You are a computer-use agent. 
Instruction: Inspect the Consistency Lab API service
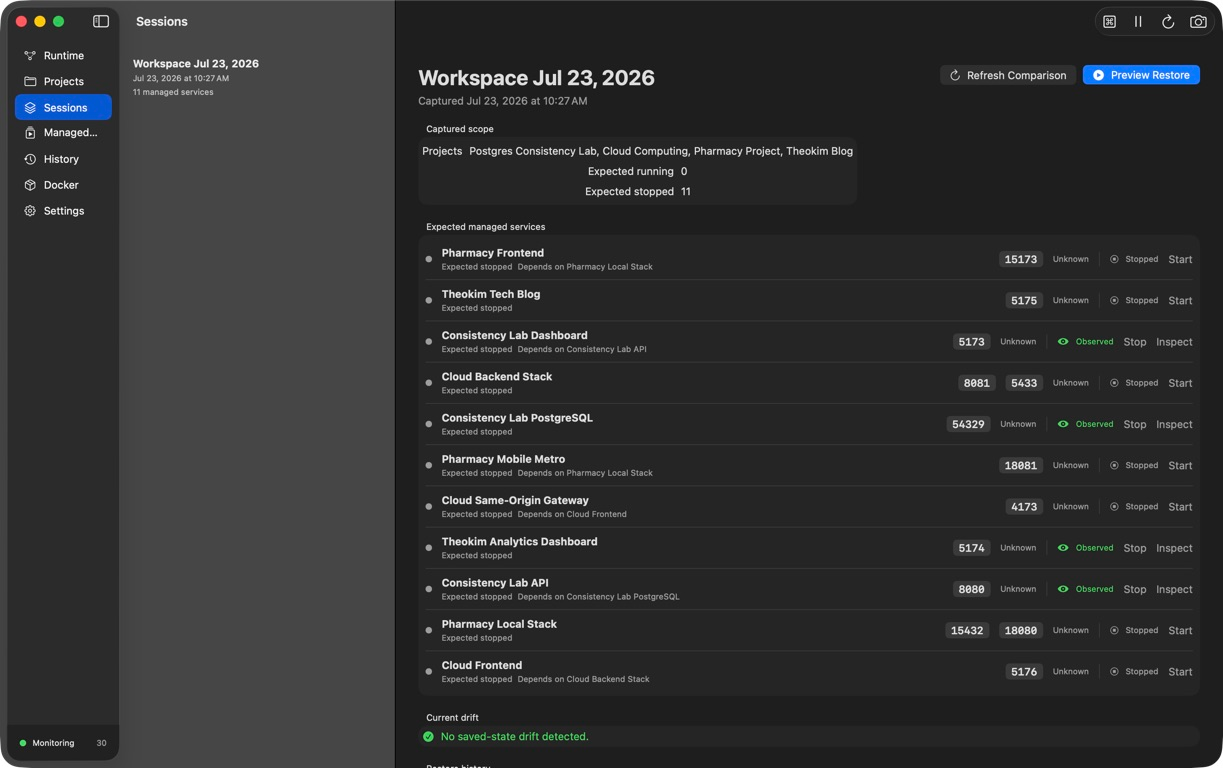[x=1174, y=589]
